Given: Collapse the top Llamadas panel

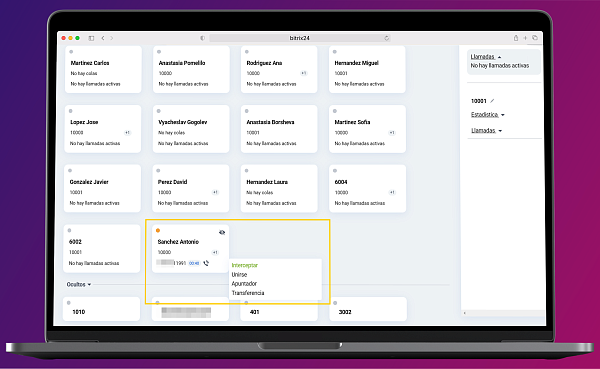Looking at the screenshot, I should pos(486,57).
